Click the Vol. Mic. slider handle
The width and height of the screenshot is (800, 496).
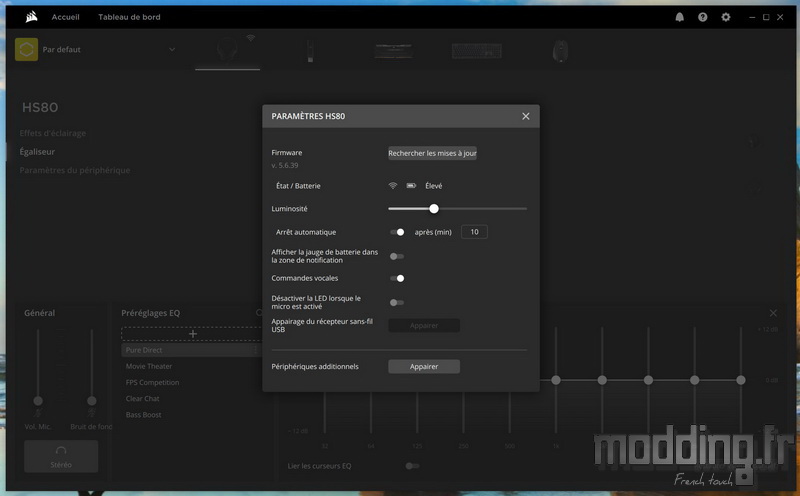(38, 401)
